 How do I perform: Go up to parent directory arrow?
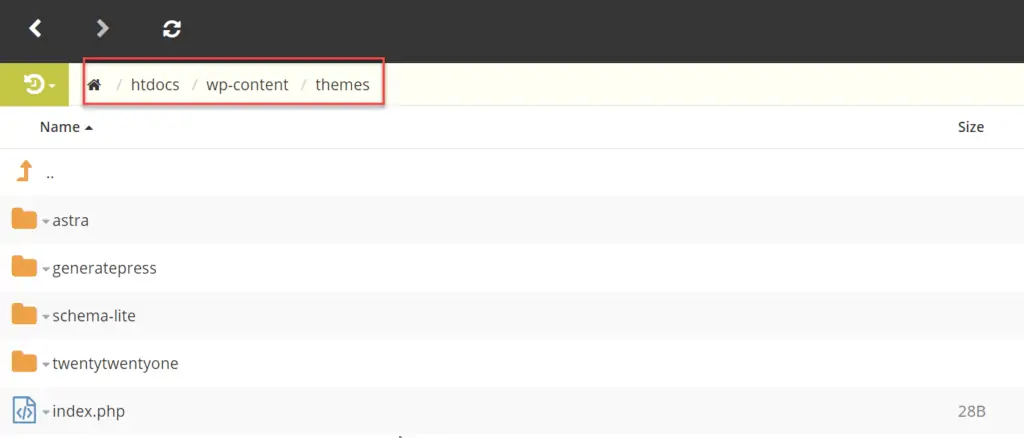pos(24,172)
